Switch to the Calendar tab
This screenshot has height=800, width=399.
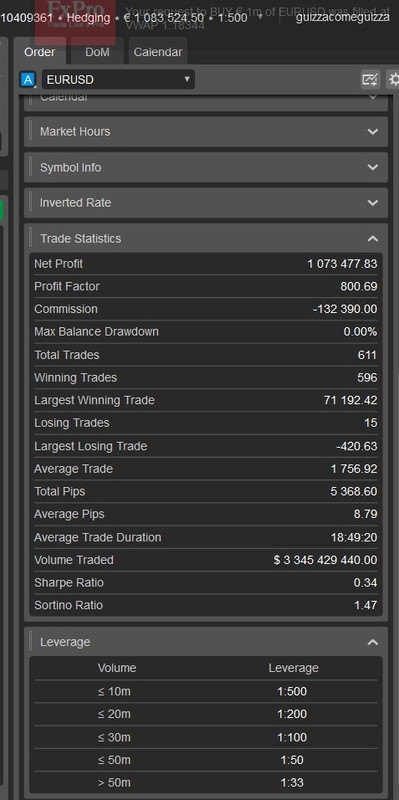click(158, 52)
